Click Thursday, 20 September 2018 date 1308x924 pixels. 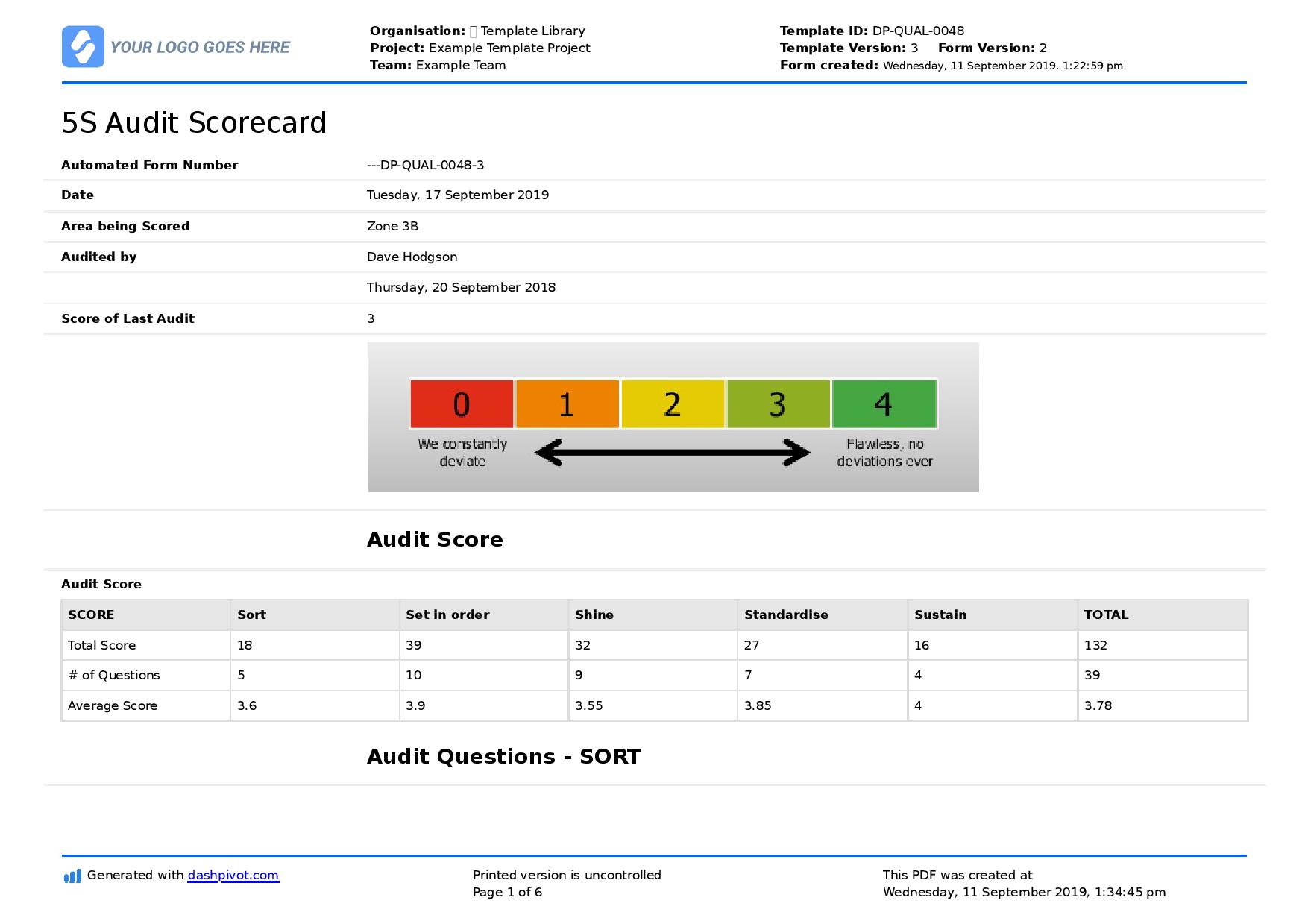[461, 287]
